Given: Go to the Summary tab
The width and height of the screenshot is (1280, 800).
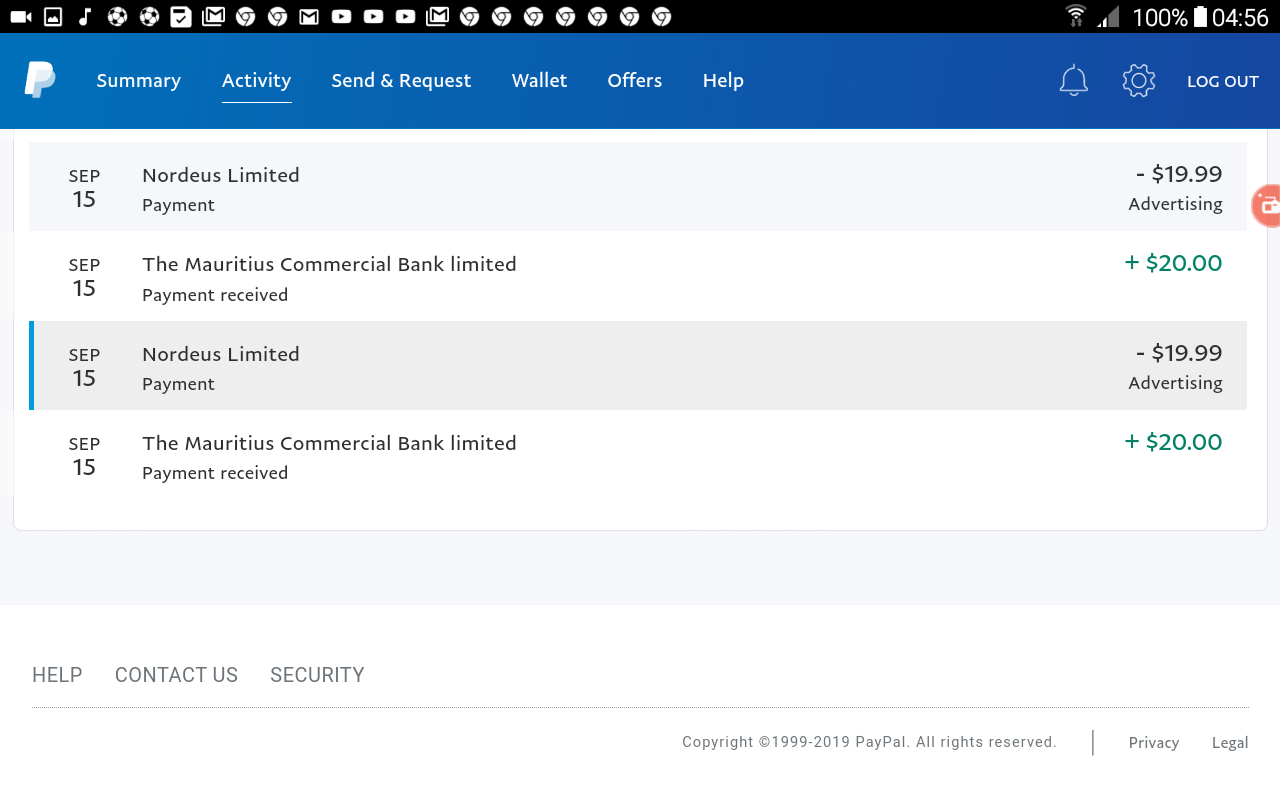Looking at the screenshot, I should click(x=138, y=81).
